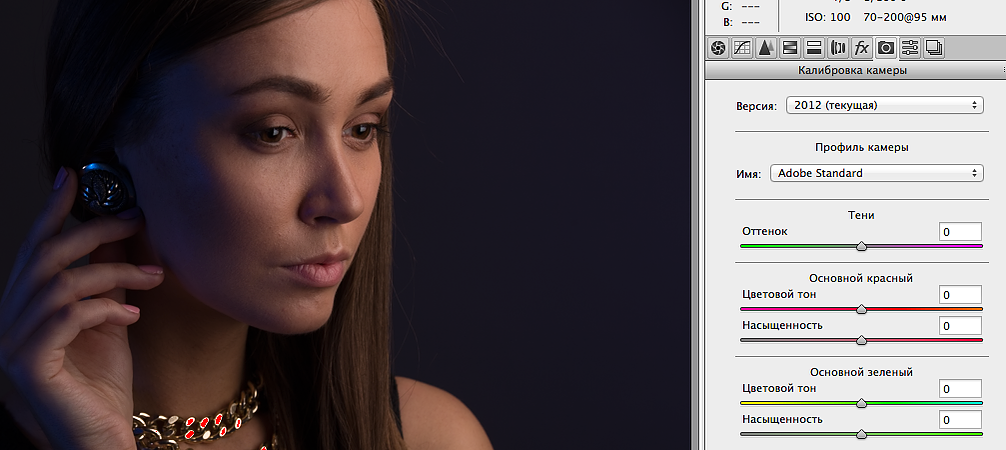Open the HSL / Grayscale panel tab
The image size is (1006, 450).
[790, 48]
